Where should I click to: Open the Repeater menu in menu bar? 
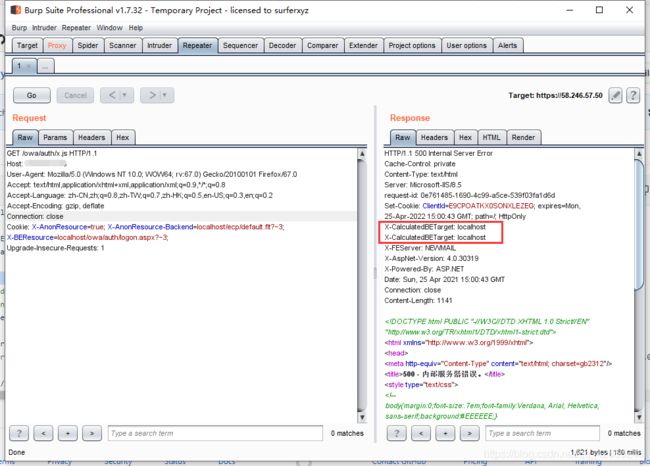click(76, 28)
